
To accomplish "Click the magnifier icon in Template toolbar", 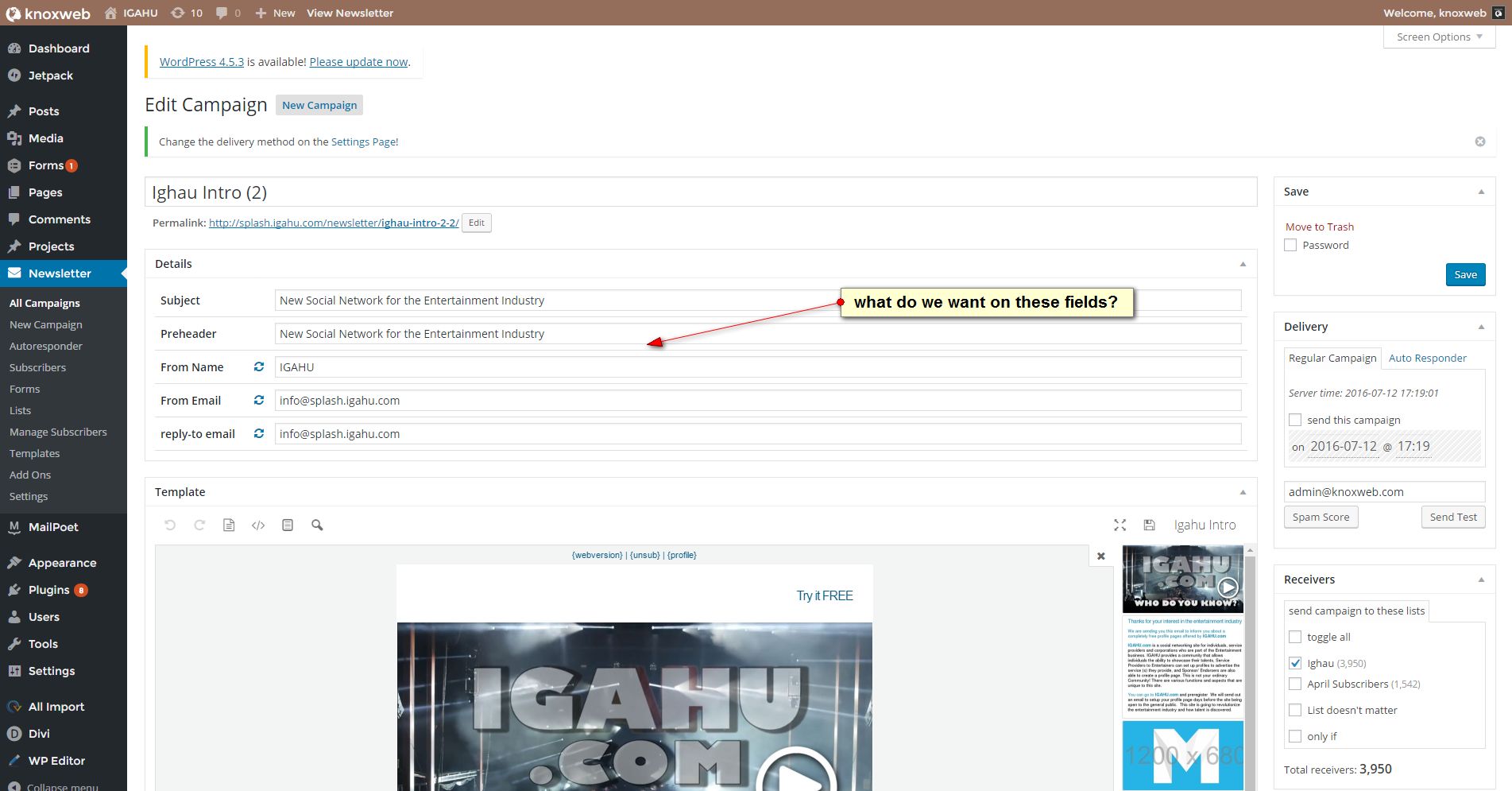I will click(x=317, y=525).
